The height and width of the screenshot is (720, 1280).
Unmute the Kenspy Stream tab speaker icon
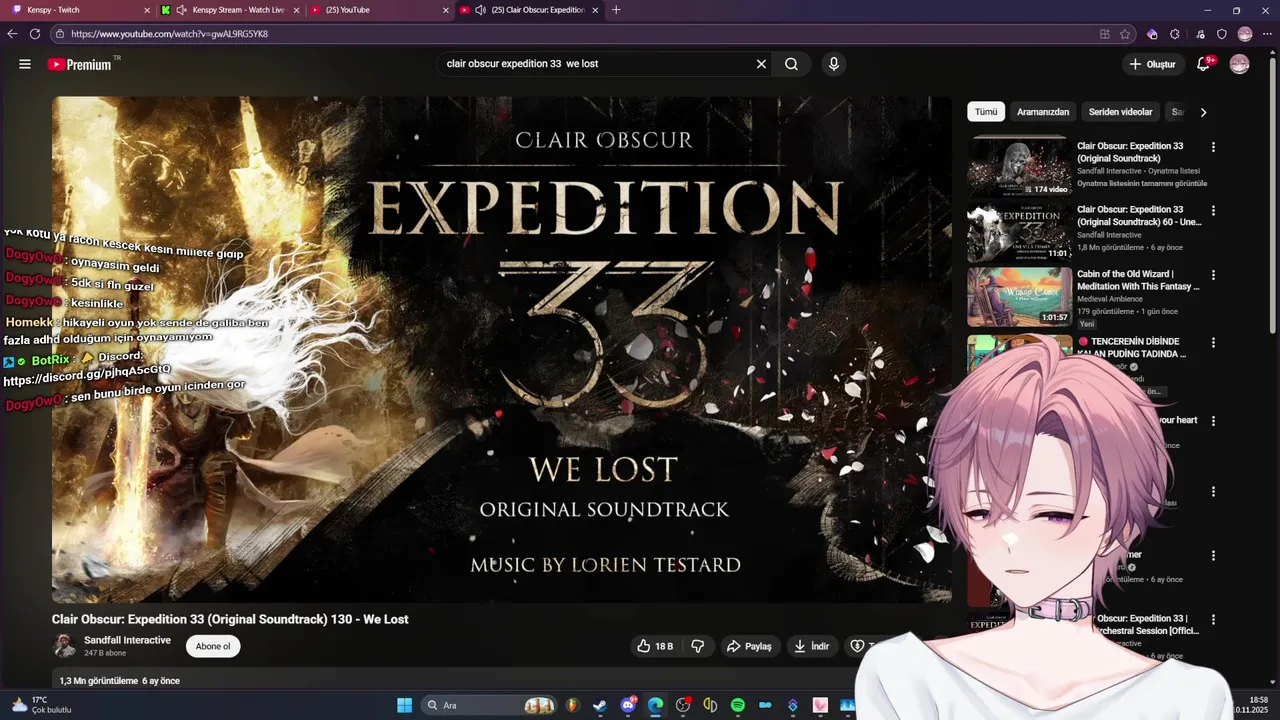click(181, 10)
